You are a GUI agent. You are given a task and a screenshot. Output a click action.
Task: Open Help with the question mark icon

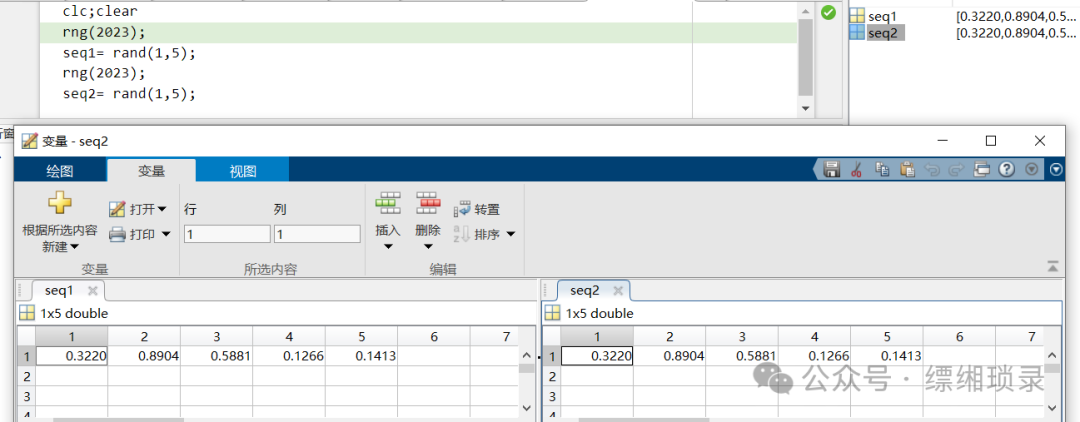(1007, 170)
